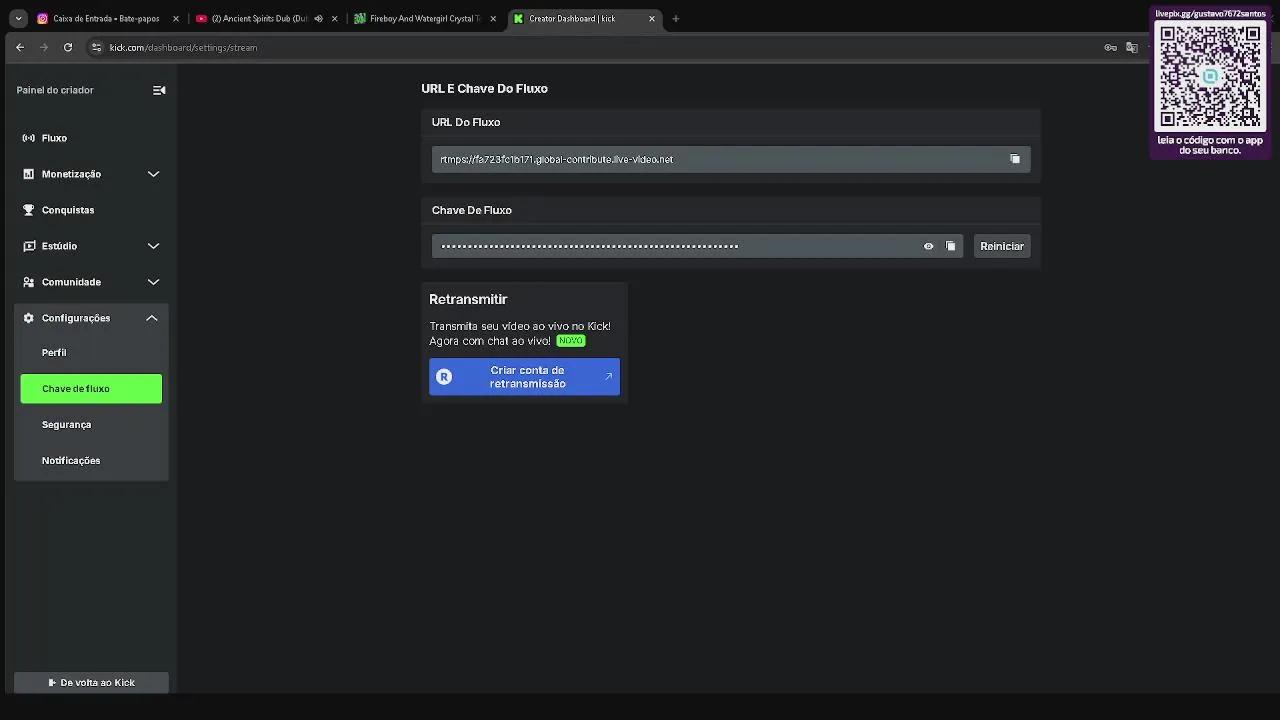The width and height of the screenshot is (1280, 720).
Task: Click the Configurações gear icon
Action: [28, 318]
